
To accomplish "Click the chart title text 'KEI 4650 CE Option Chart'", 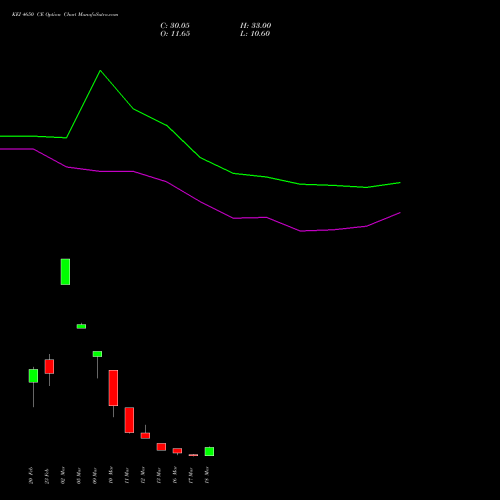I will pyautogui.click(x=44, y=15).
